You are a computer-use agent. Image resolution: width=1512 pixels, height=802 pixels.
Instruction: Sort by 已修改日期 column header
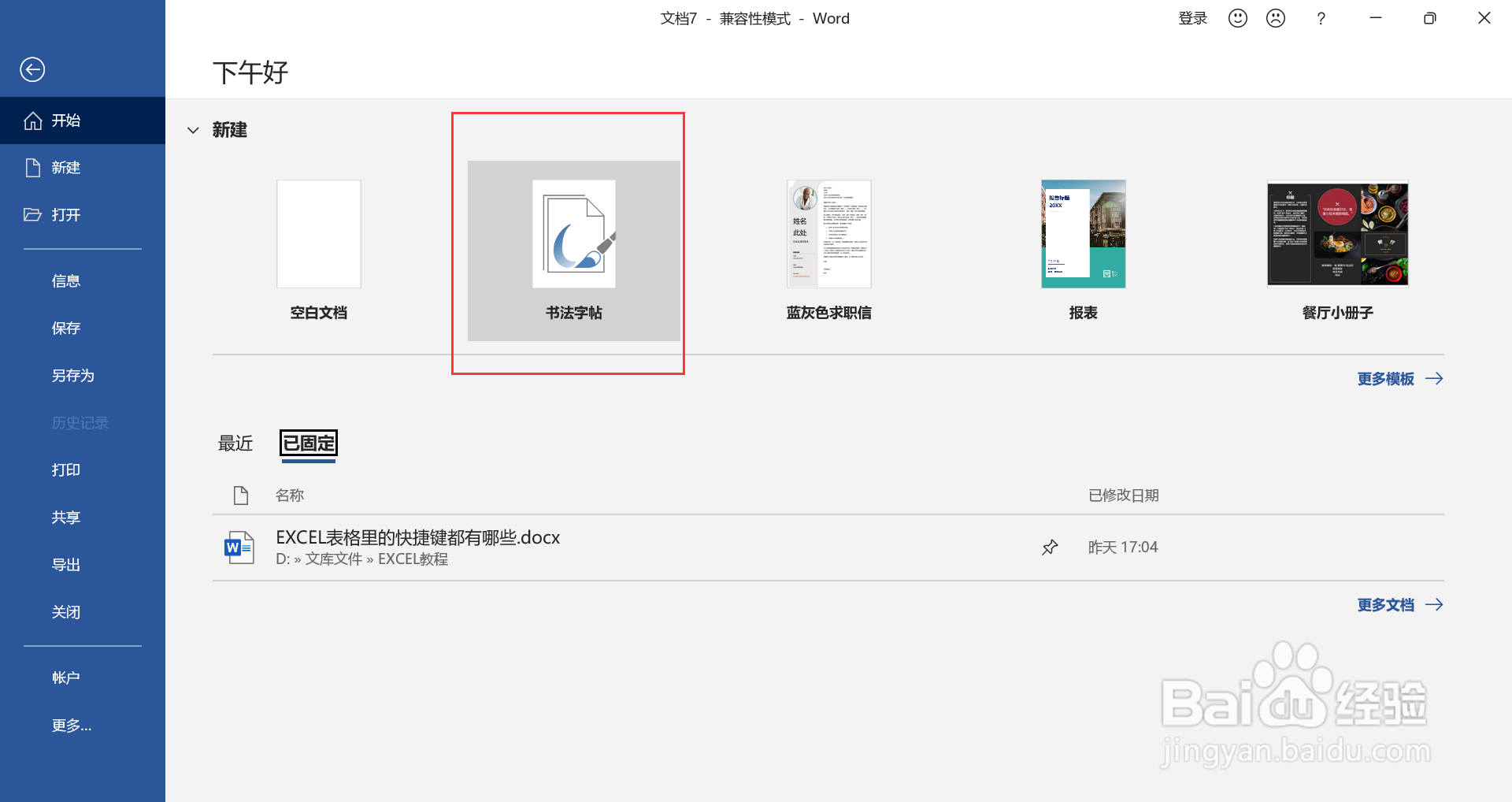pyautogui.click(x=1124, y=496)
